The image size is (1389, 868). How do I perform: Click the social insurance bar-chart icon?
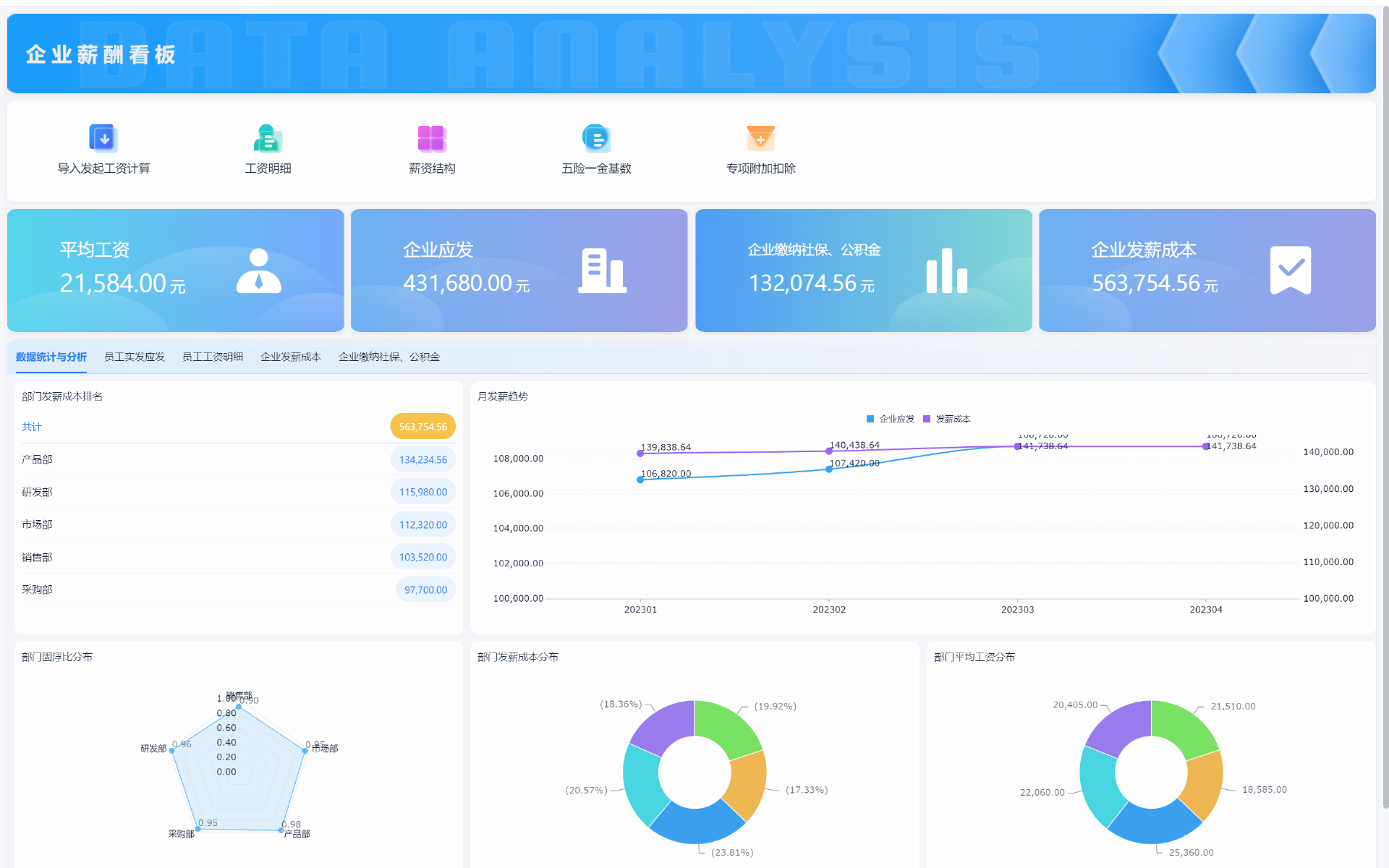coord(946,271)
